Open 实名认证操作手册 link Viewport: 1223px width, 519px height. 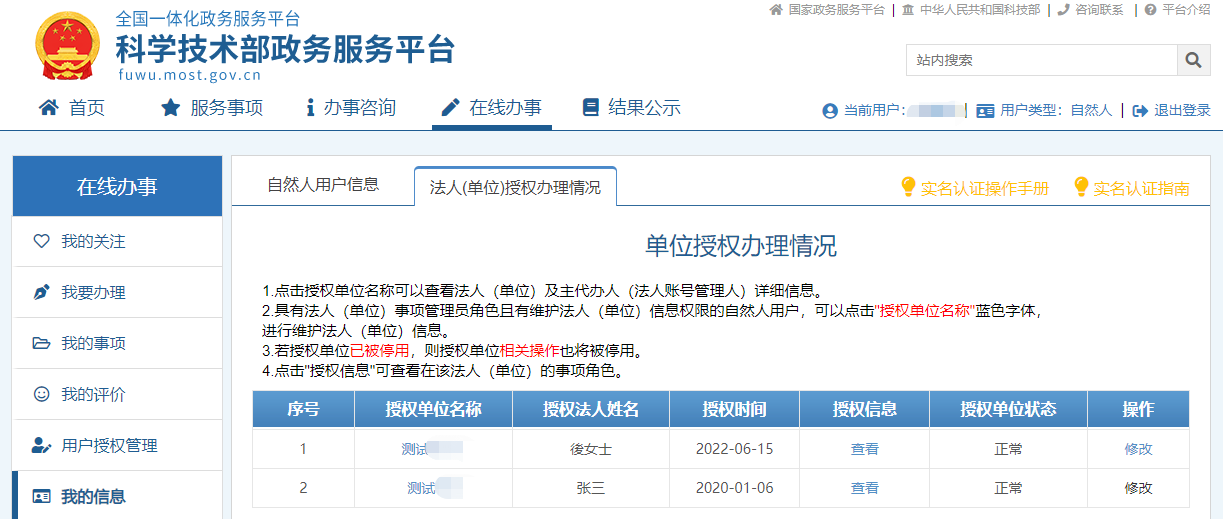tap(975, 187)
